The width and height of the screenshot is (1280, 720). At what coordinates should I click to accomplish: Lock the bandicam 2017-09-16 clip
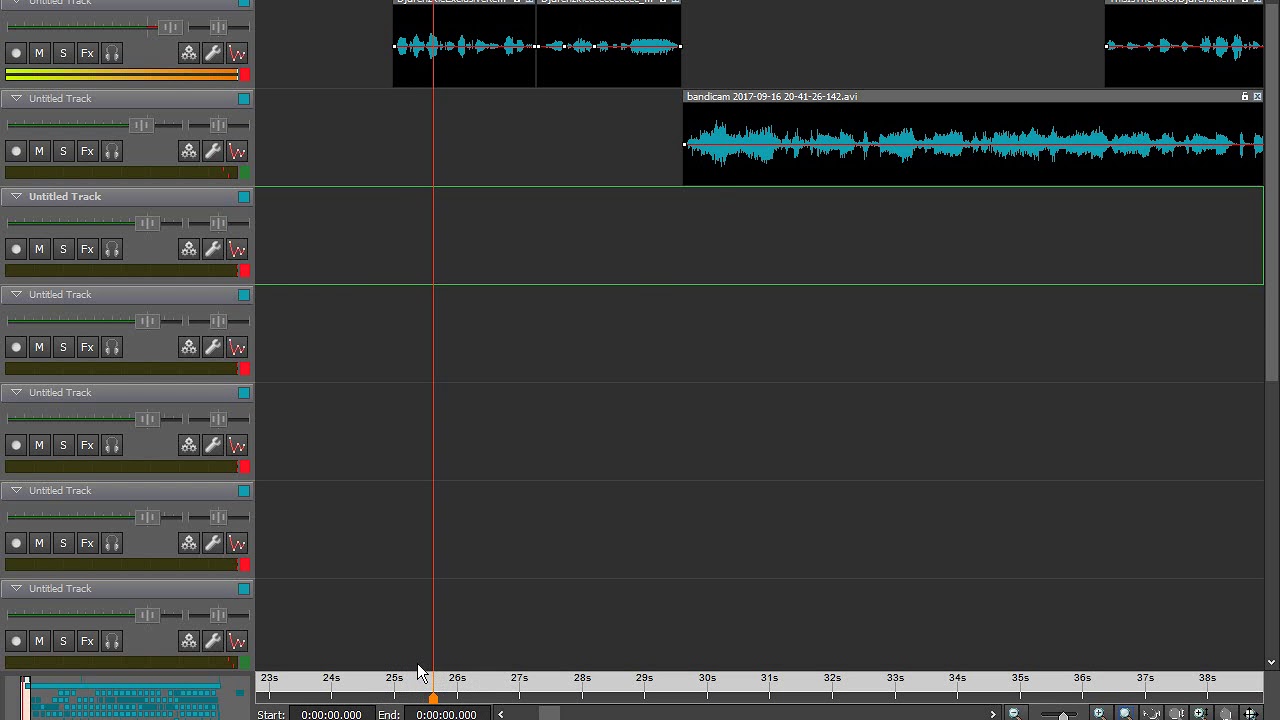(x=1245, y=97)
